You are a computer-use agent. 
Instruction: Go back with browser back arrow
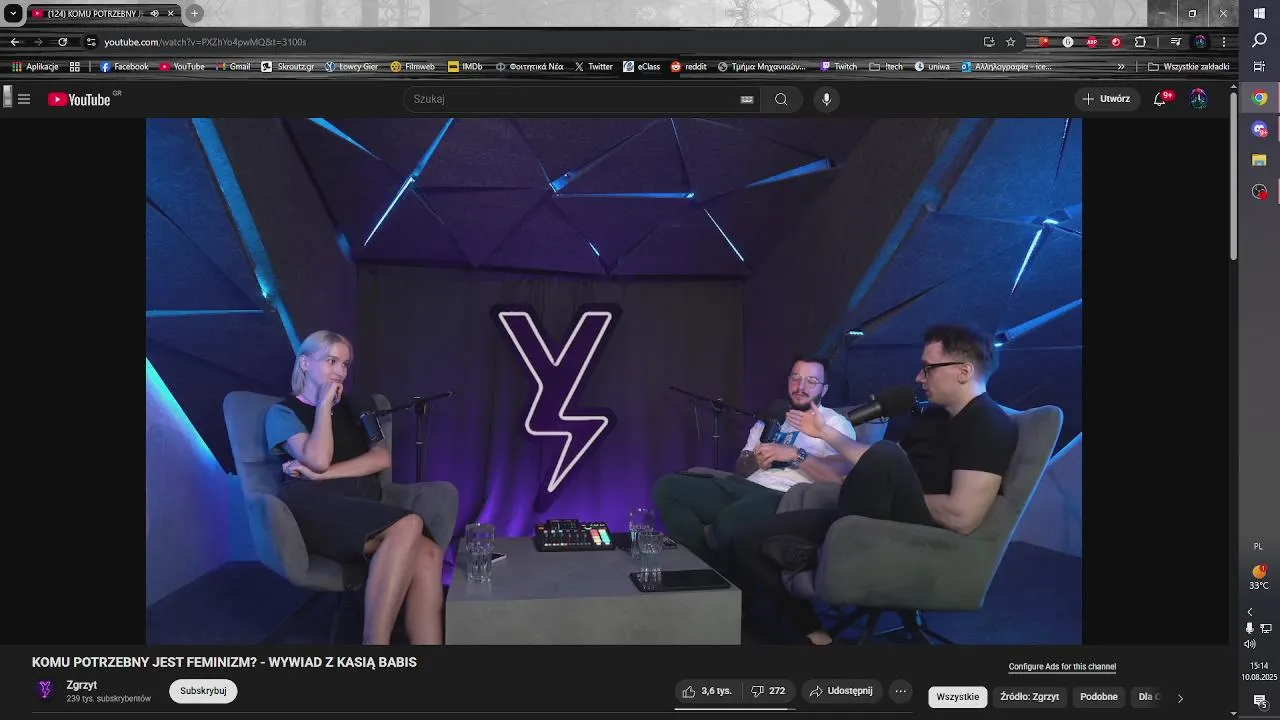tap(15, 42)
